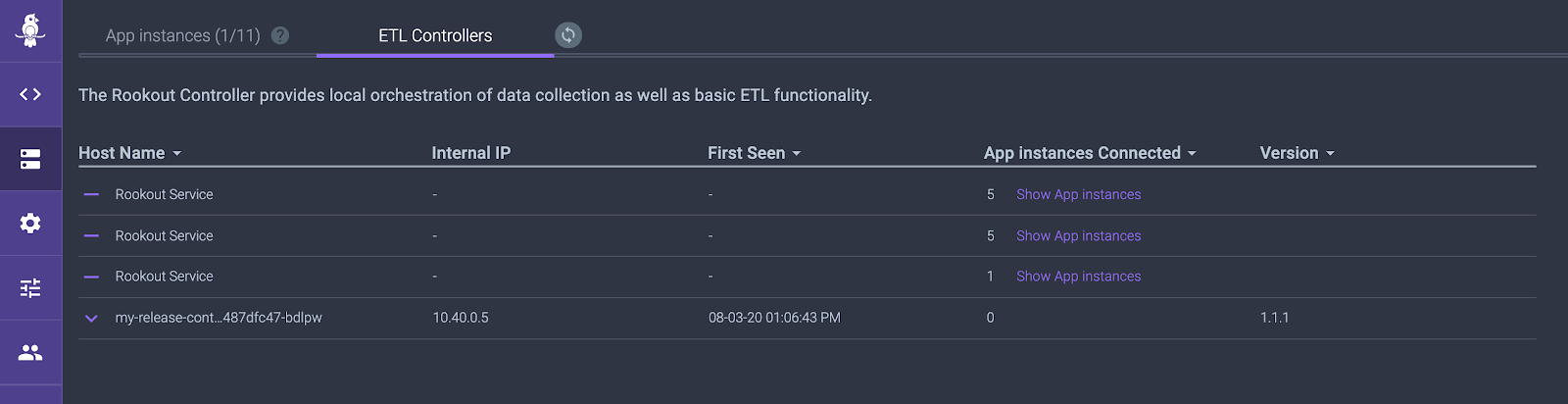Select the ETL Controllers tab
Screen dimensions: 1568x404
(435, 35)
